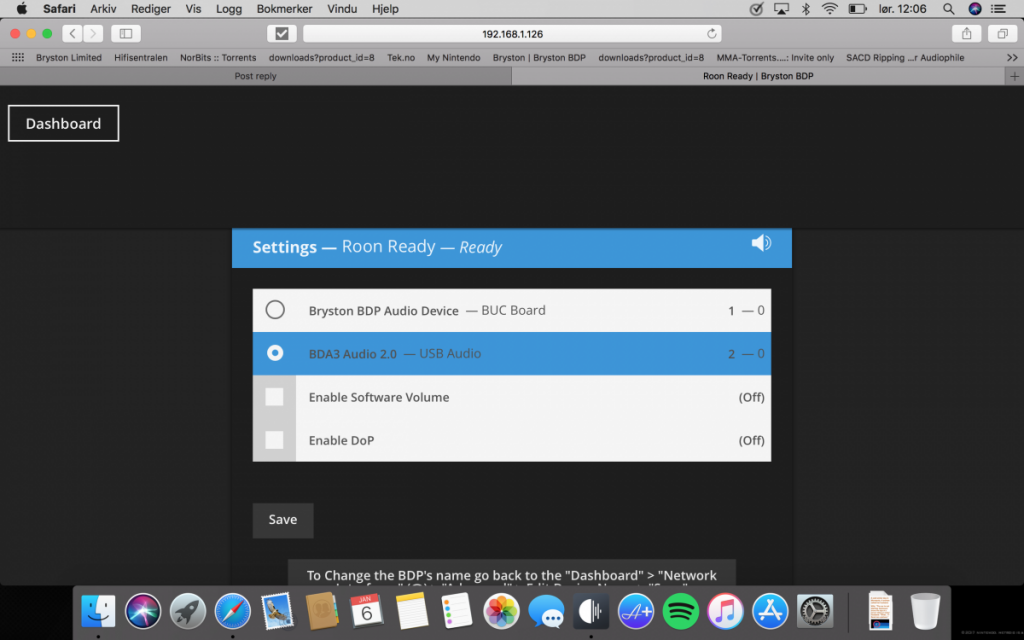The width and height of the screenshot is (1024, 640).
Task: Open the NorBits :: Torrents bookmark
Action: click(x=218, y=57)
